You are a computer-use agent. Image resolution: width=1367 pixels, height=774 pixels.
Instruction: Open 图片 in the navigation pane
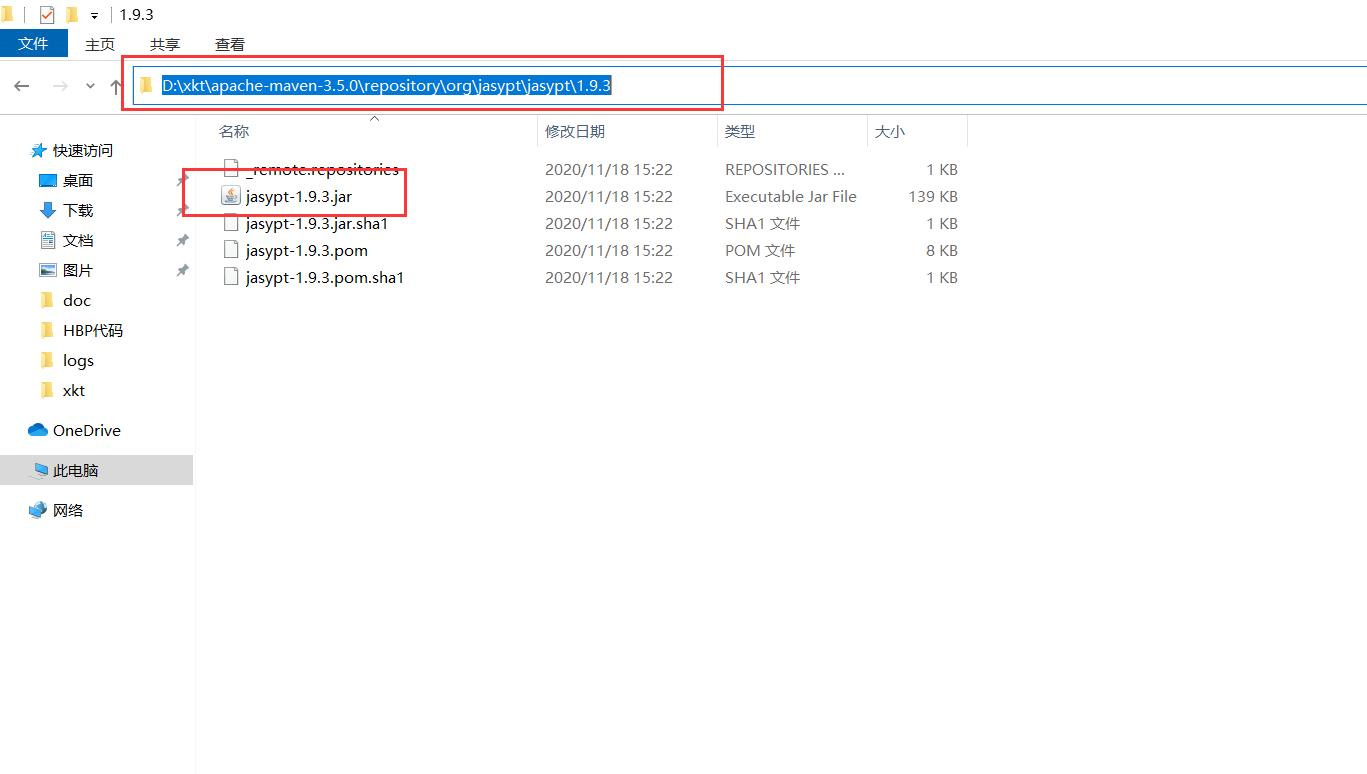[78, 270]
